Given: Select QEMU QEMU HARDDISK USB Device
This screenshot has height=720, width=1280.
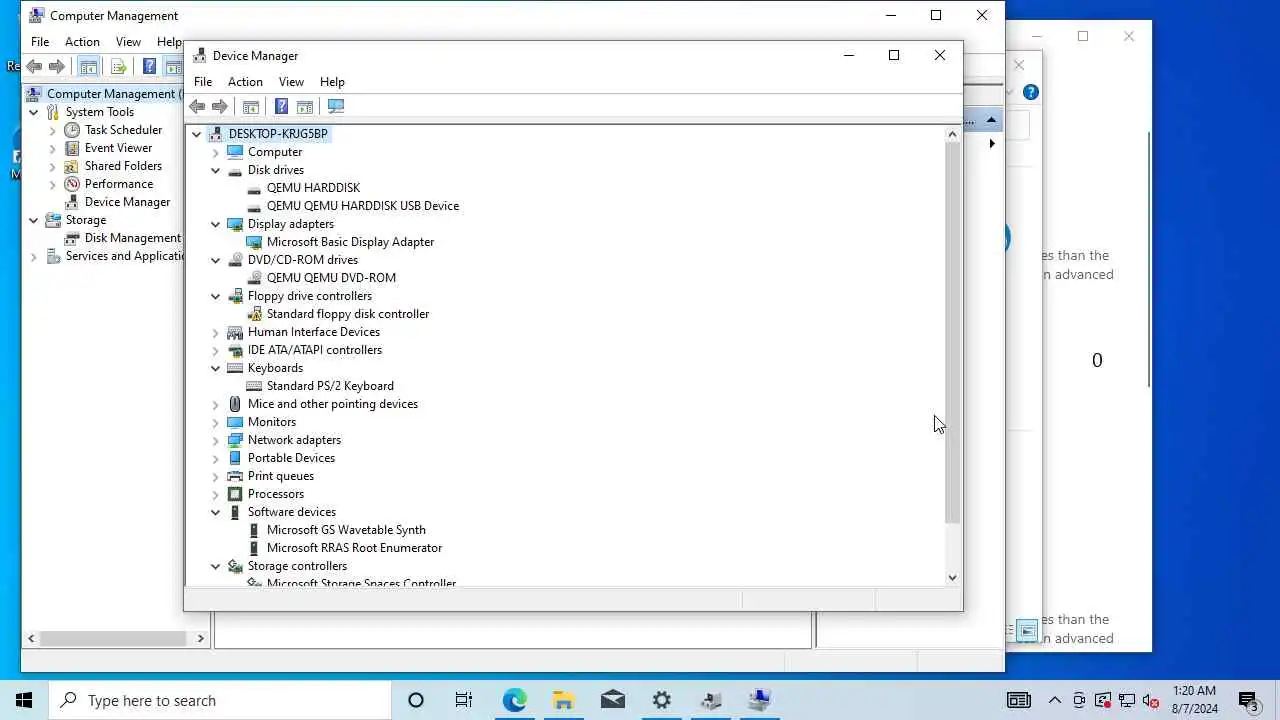Looking at the screenshot, I should [x=363, y=206].
